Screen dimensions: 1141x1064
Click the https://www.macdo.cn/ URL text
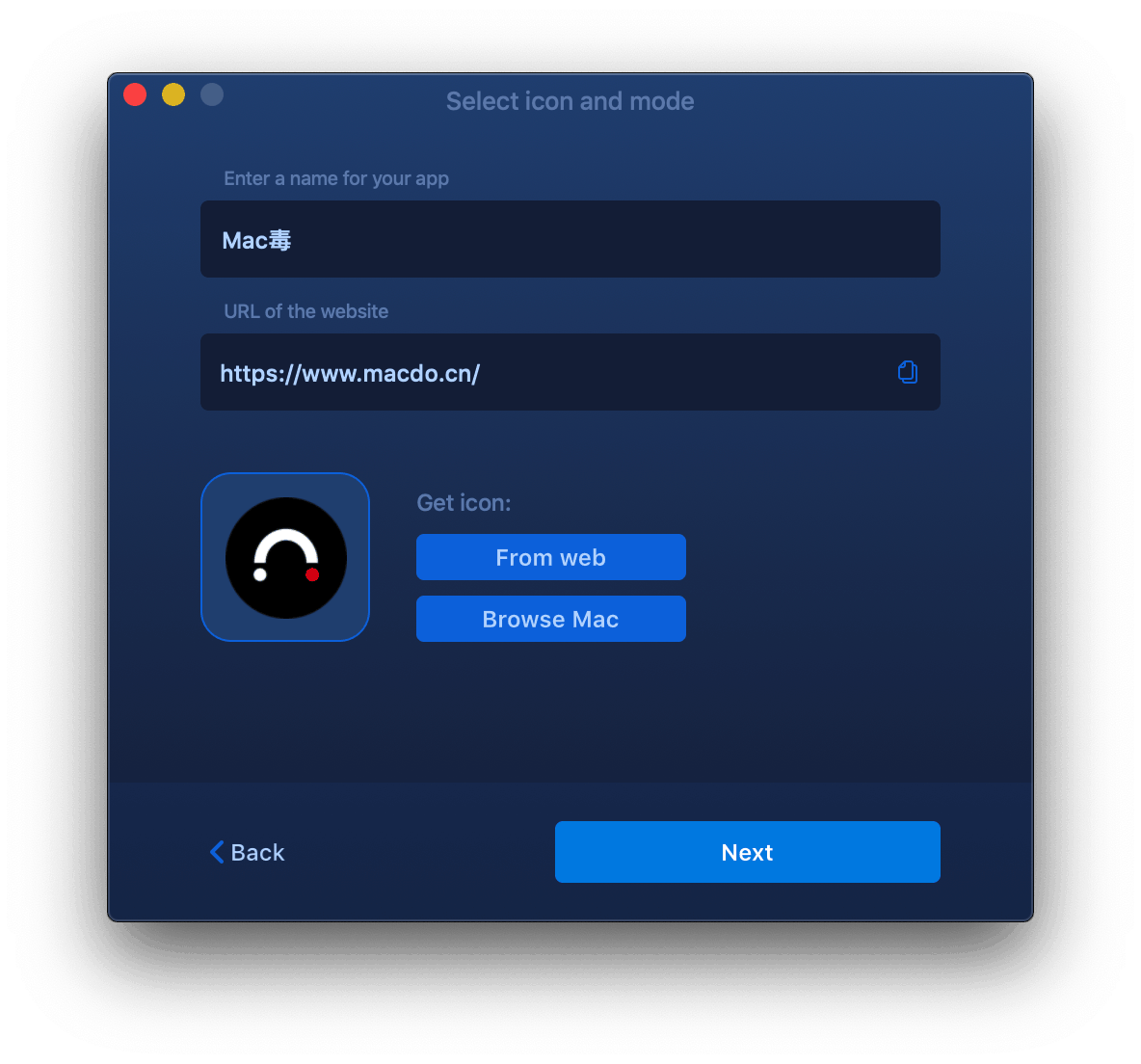tap(350, 374)
